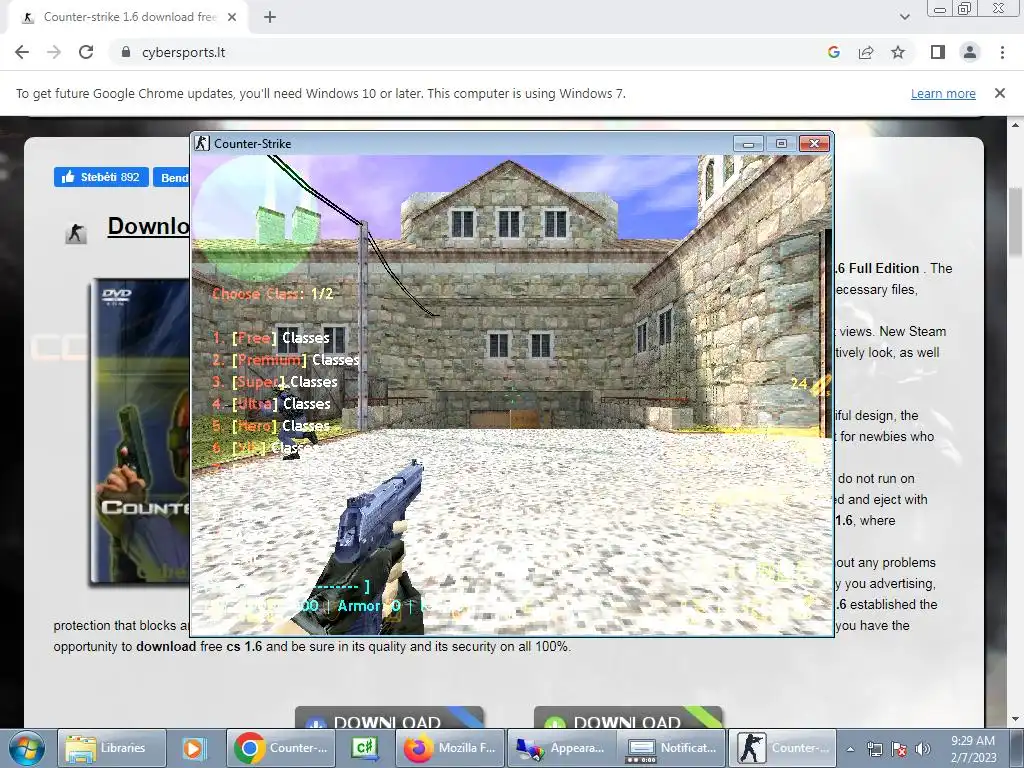Screen dimensions: 1024x768
Task: Click the Counter-Strike DVD cover image
Action: click(140, 430)
